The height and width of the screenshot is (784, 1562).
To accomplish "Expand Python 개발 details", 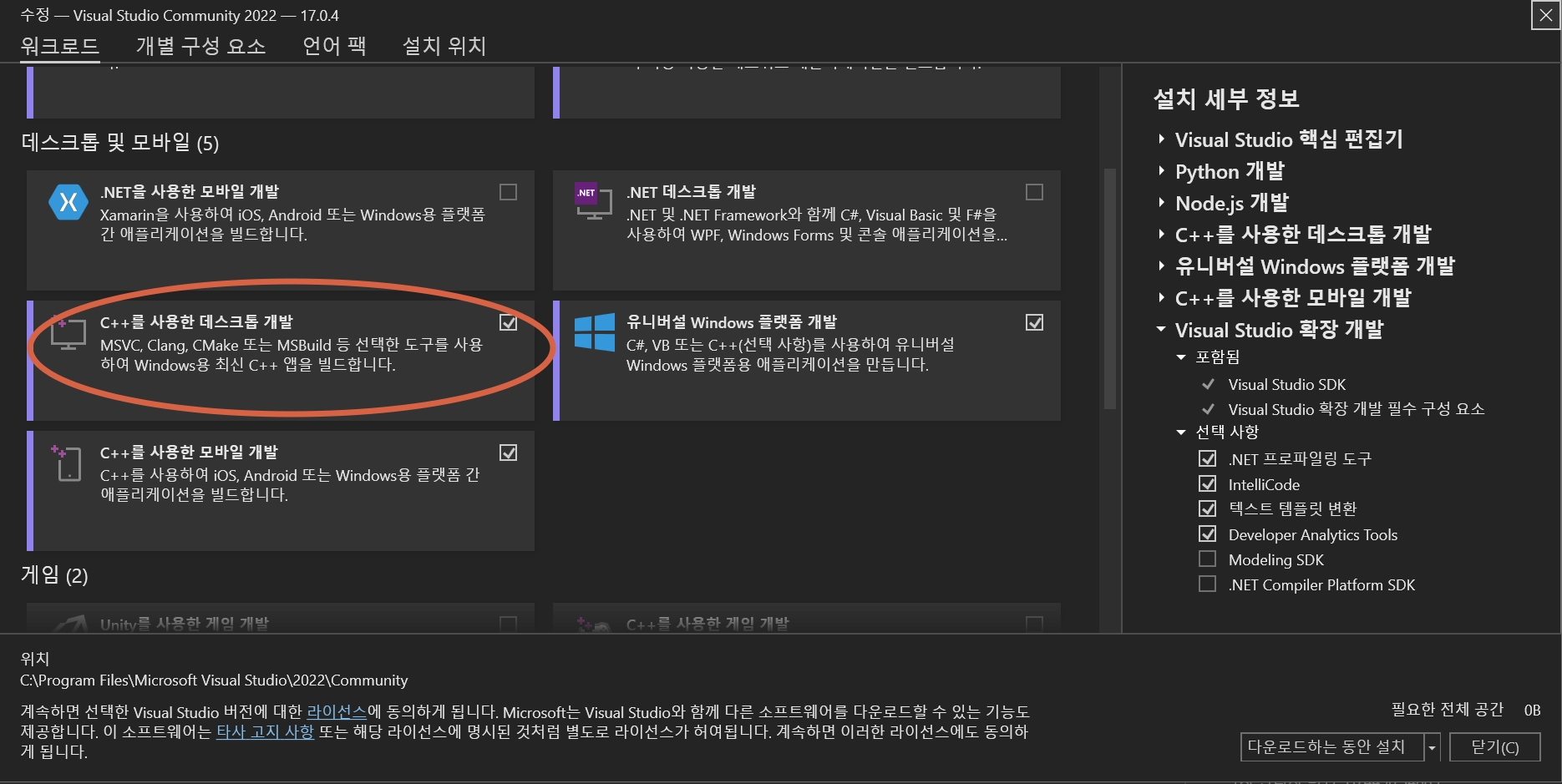I will click(x=1161, y=170).
